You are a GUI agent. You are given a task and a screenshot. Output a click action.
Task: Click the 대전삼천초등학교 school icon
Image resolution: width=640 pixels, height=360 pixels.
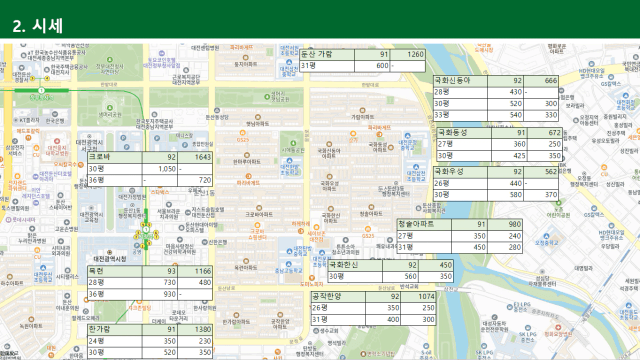click(x=416, y=167)
